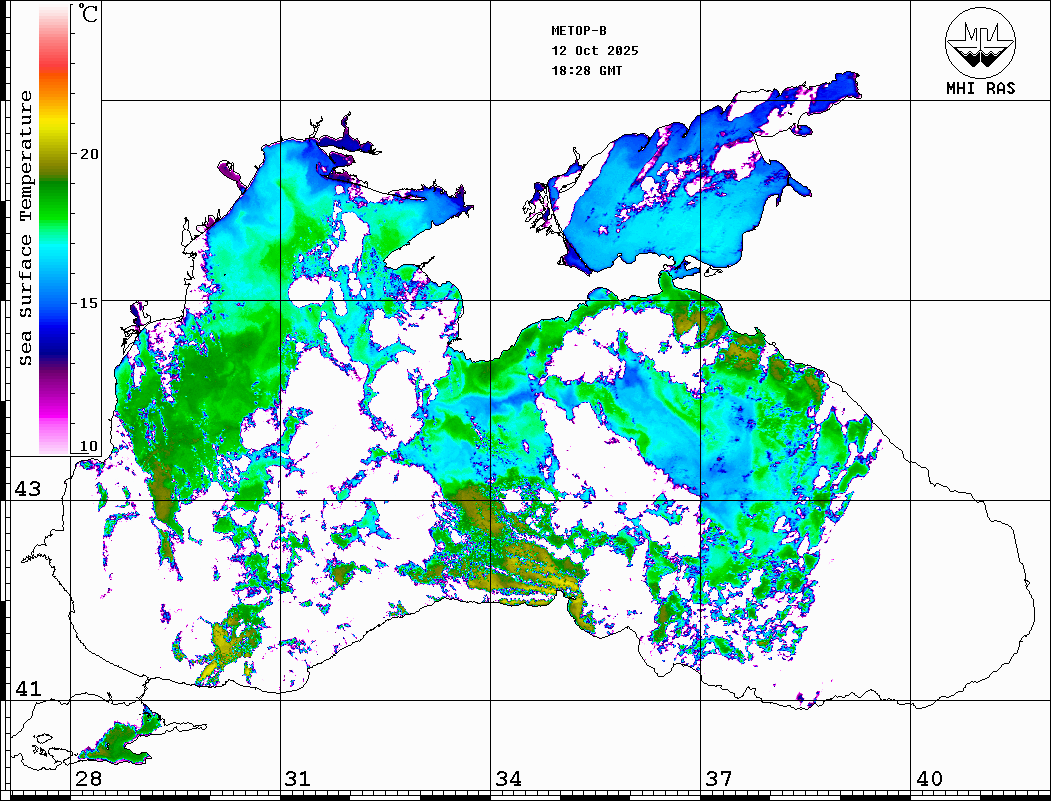The height and width of the screenshot is (801, 1051).
Task: Click the MHI RAS text under logo
Action: 980,89
